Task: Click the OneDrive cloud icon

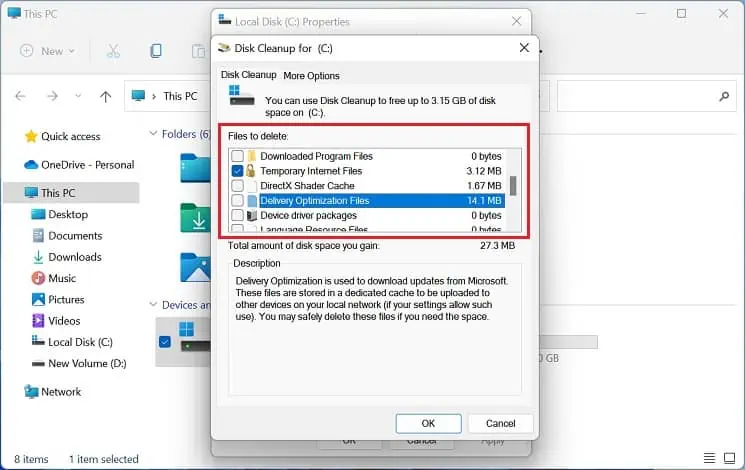Action: [31, 164]
